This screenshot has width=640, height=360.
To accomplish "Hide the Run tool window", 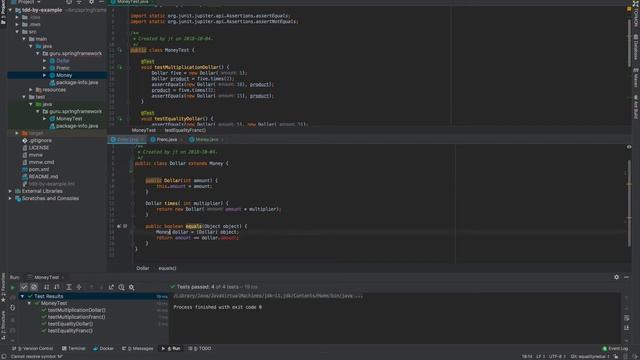I will 627,277.
